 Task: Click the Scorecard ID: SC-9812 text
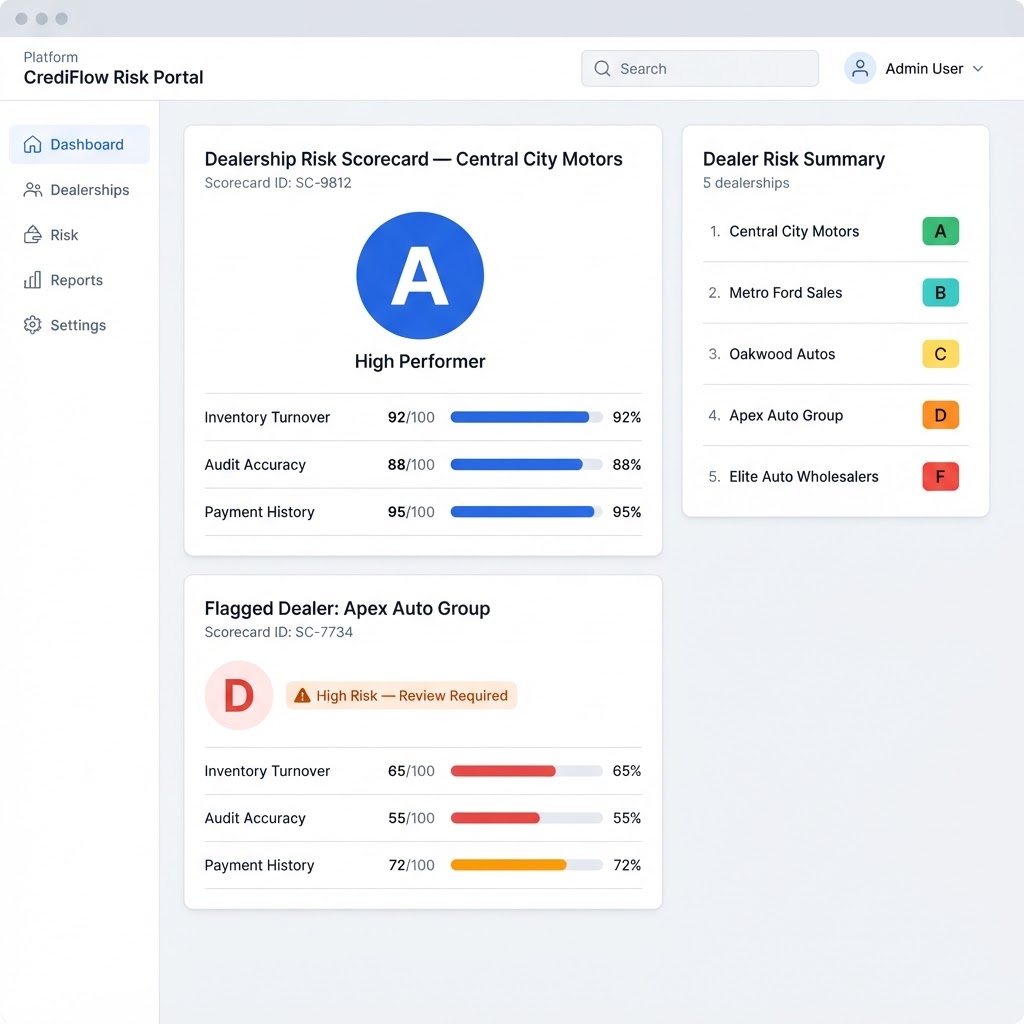[x=278, y=183]
